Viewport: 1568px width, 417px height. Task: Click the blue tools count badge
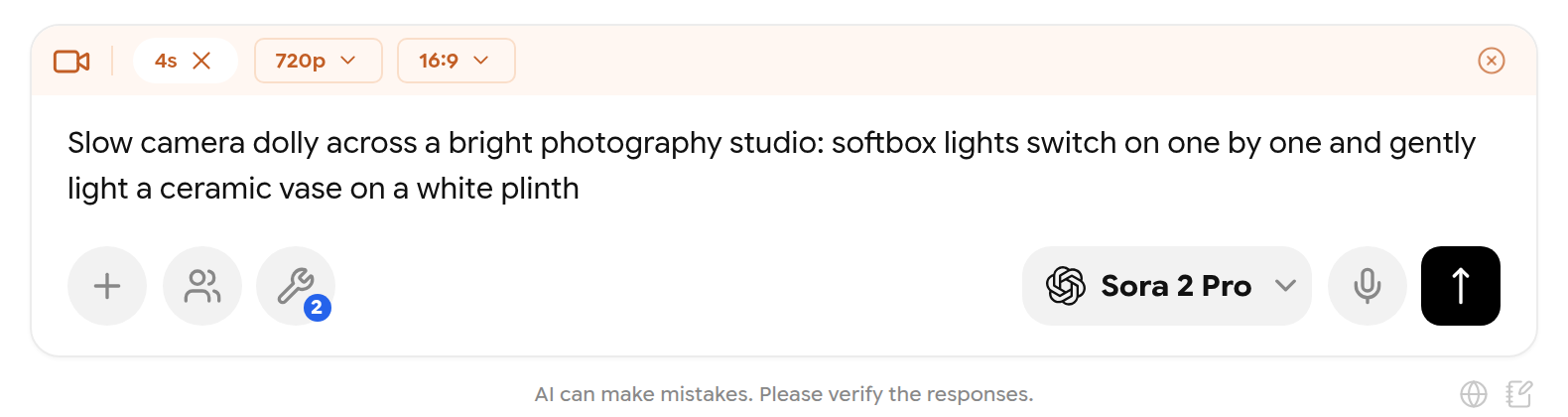317,308
